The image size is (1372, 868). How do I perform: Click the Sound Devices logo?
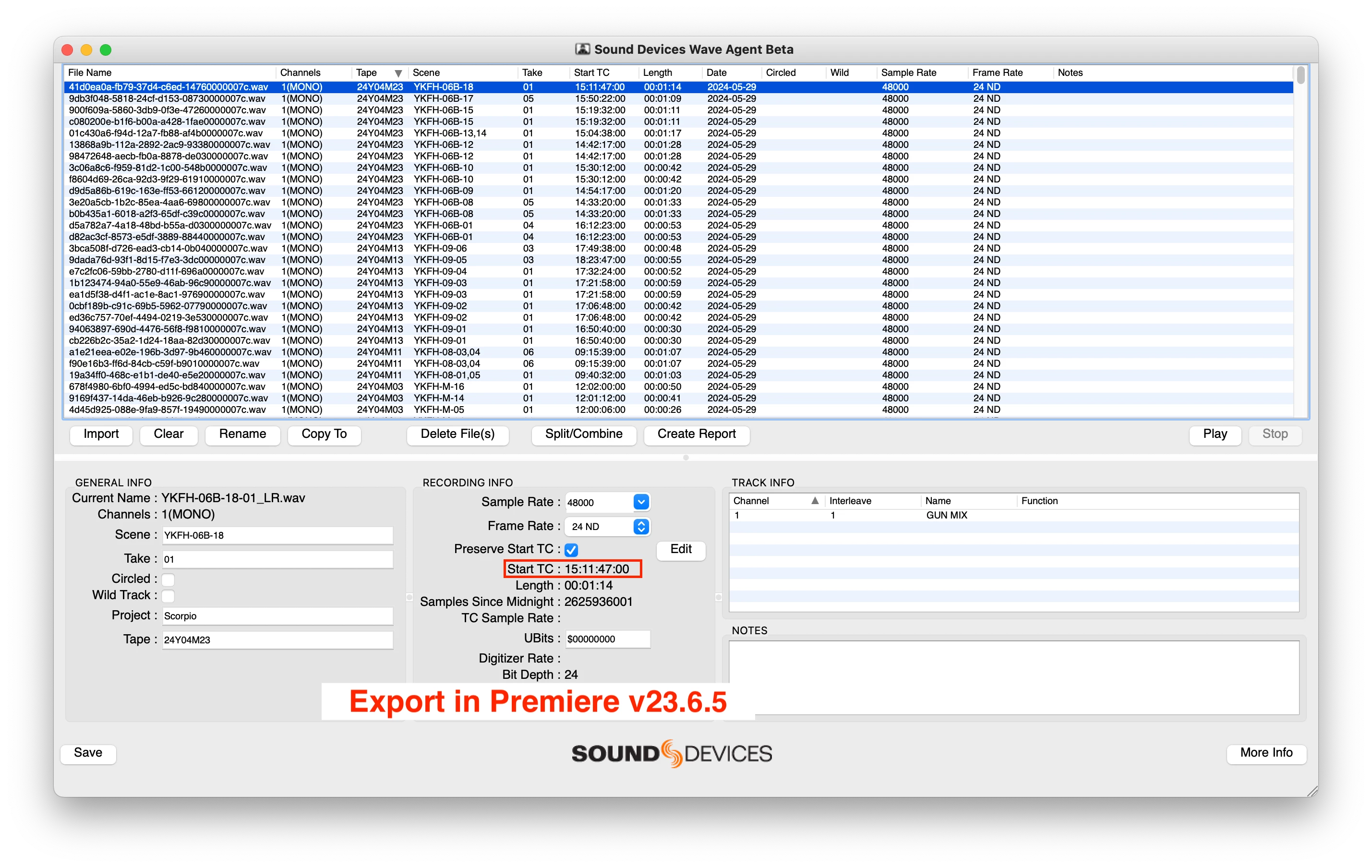[x=672, y=753]
